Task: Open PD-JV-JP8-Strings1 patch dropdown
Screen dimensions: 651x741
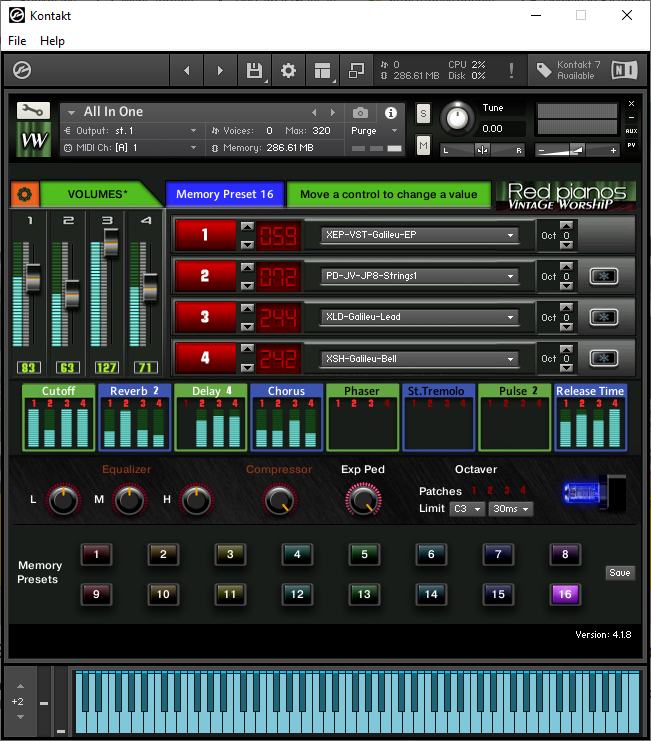Action: (420, 276)
